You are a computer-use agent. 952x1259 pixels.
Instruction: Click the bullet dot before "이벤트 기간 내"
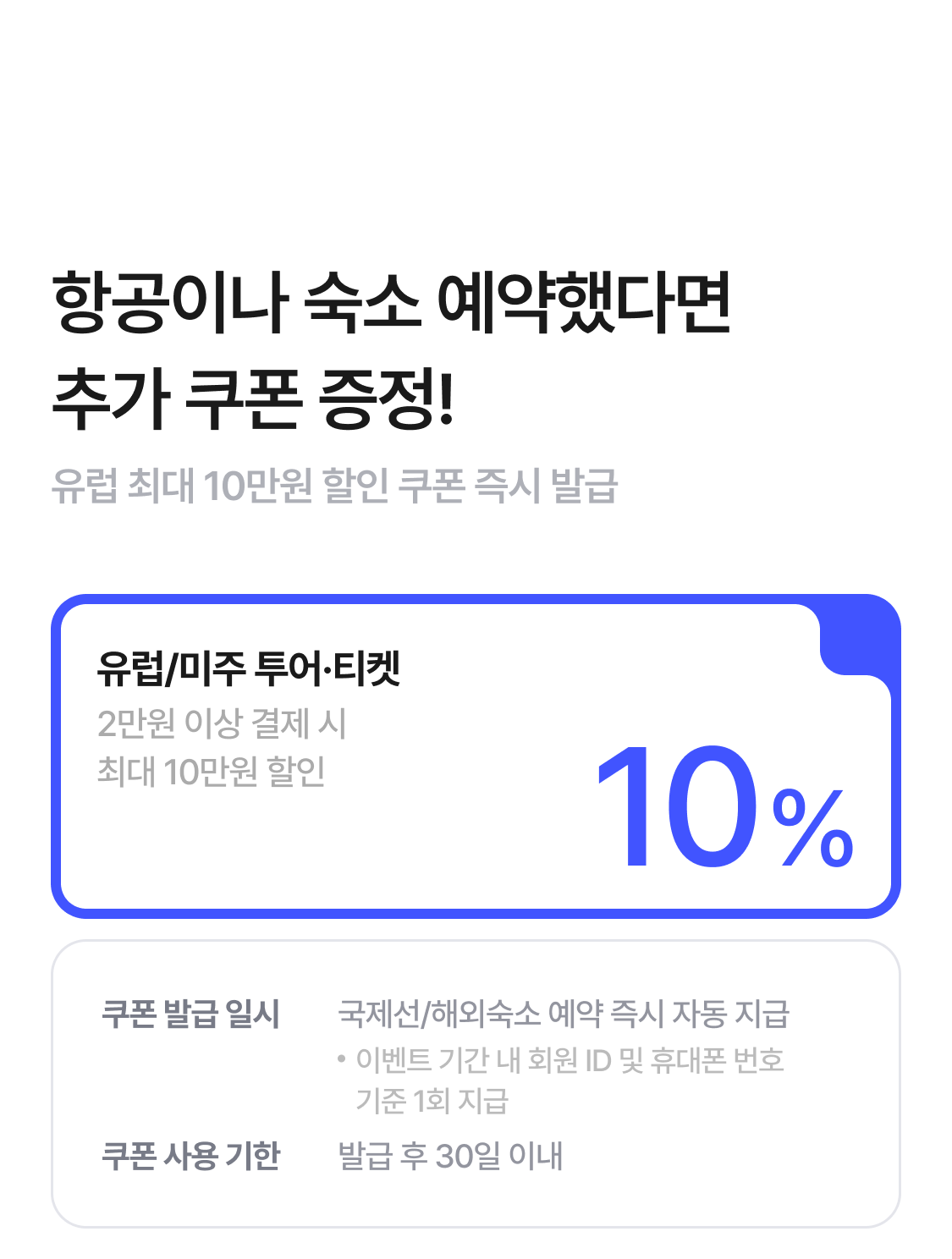(342, 1058)
